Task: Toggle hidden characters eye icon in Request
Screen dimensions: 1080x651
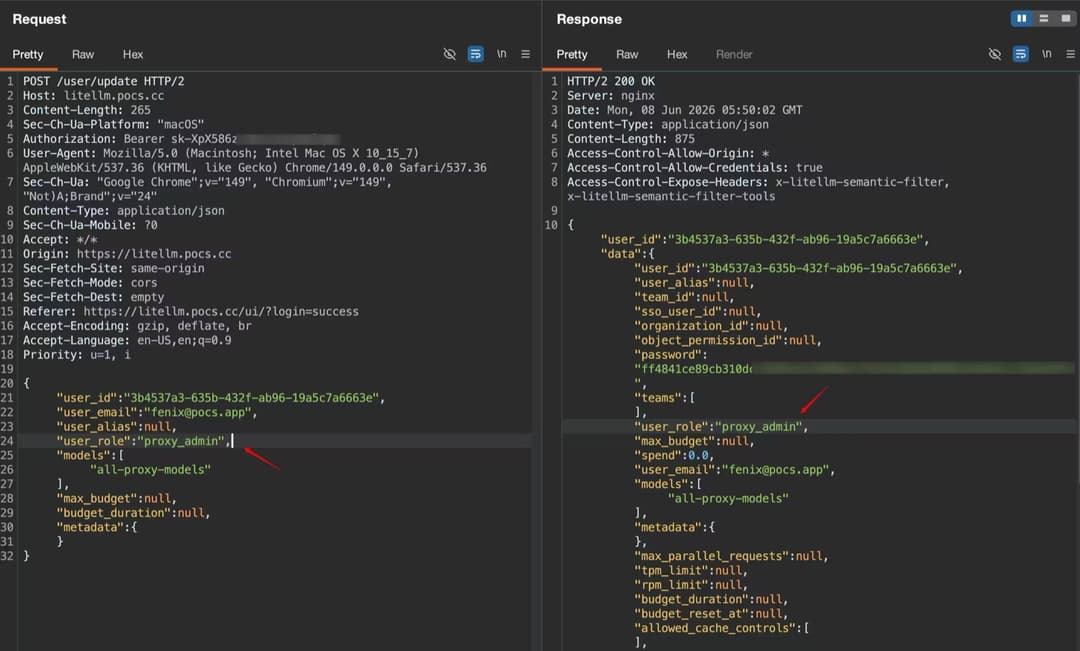Action: click(449, 54)
